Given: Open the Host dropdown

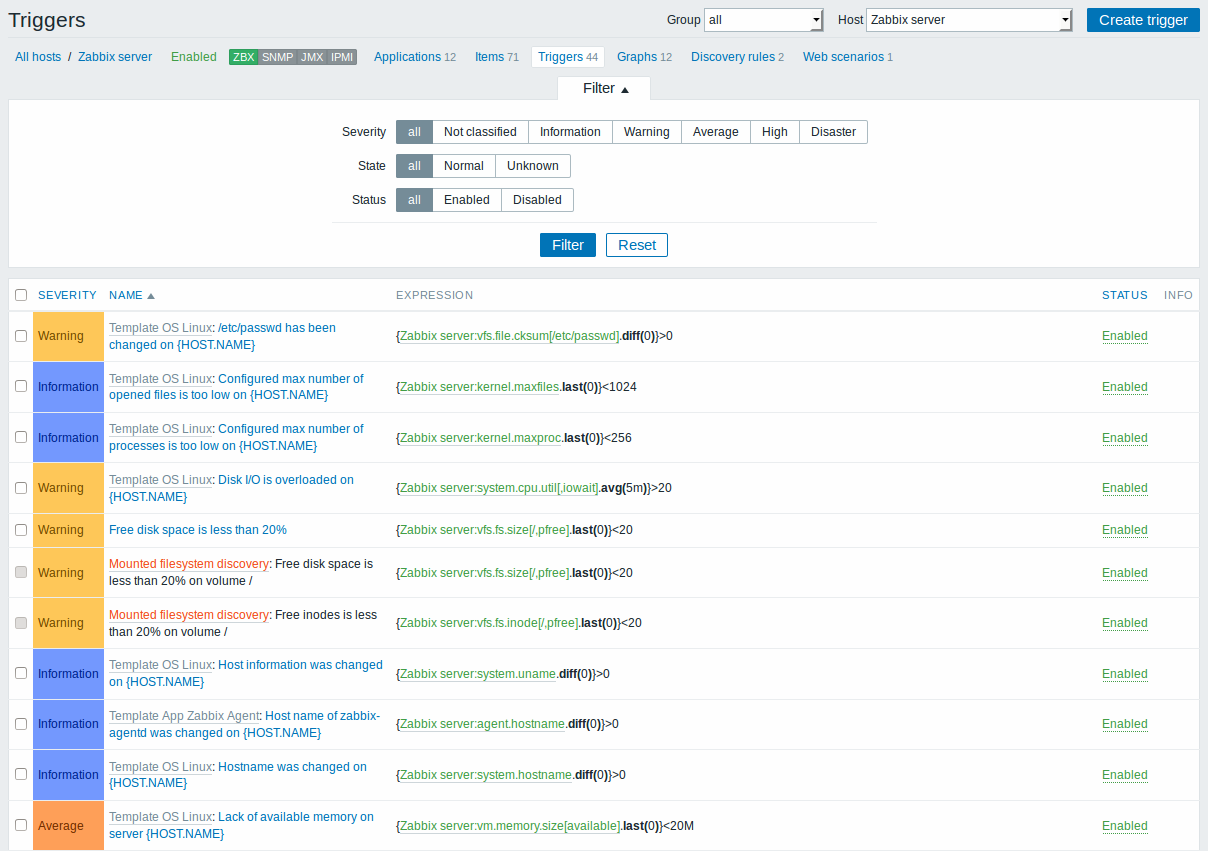Looking at the screenshot, I should (x=969, y=20).
